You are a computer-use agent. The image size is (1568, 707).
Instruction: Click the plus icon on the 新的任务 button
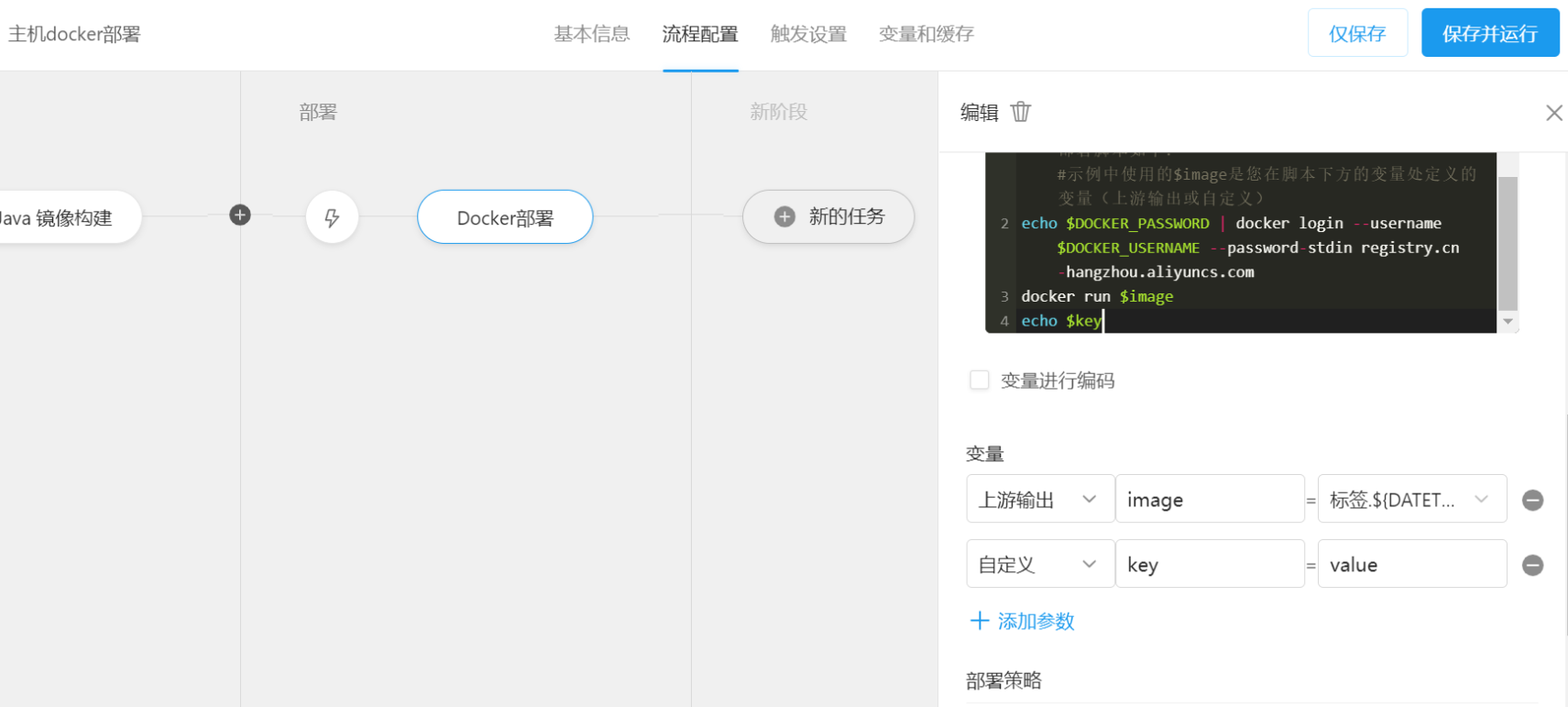click(784, 216)
